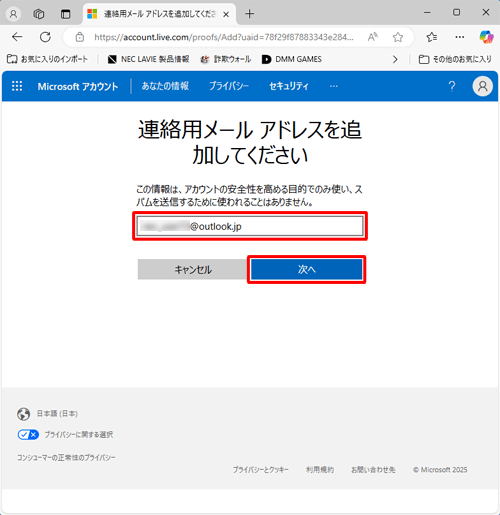
Task: Open コンシューマーの正常性のプライバシー link
Action: pos(66,458)
